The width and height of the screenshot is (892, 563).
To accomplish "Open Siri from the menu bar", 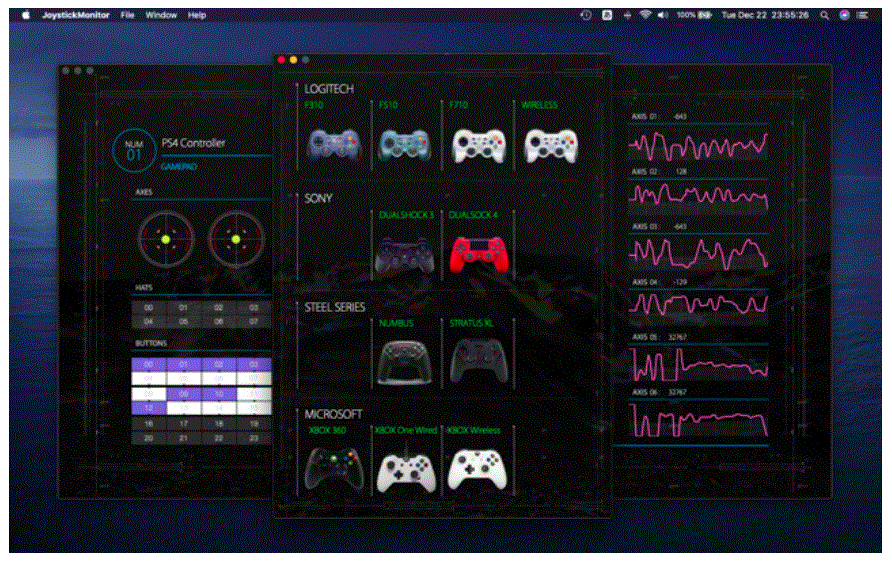I will (845, 15).
